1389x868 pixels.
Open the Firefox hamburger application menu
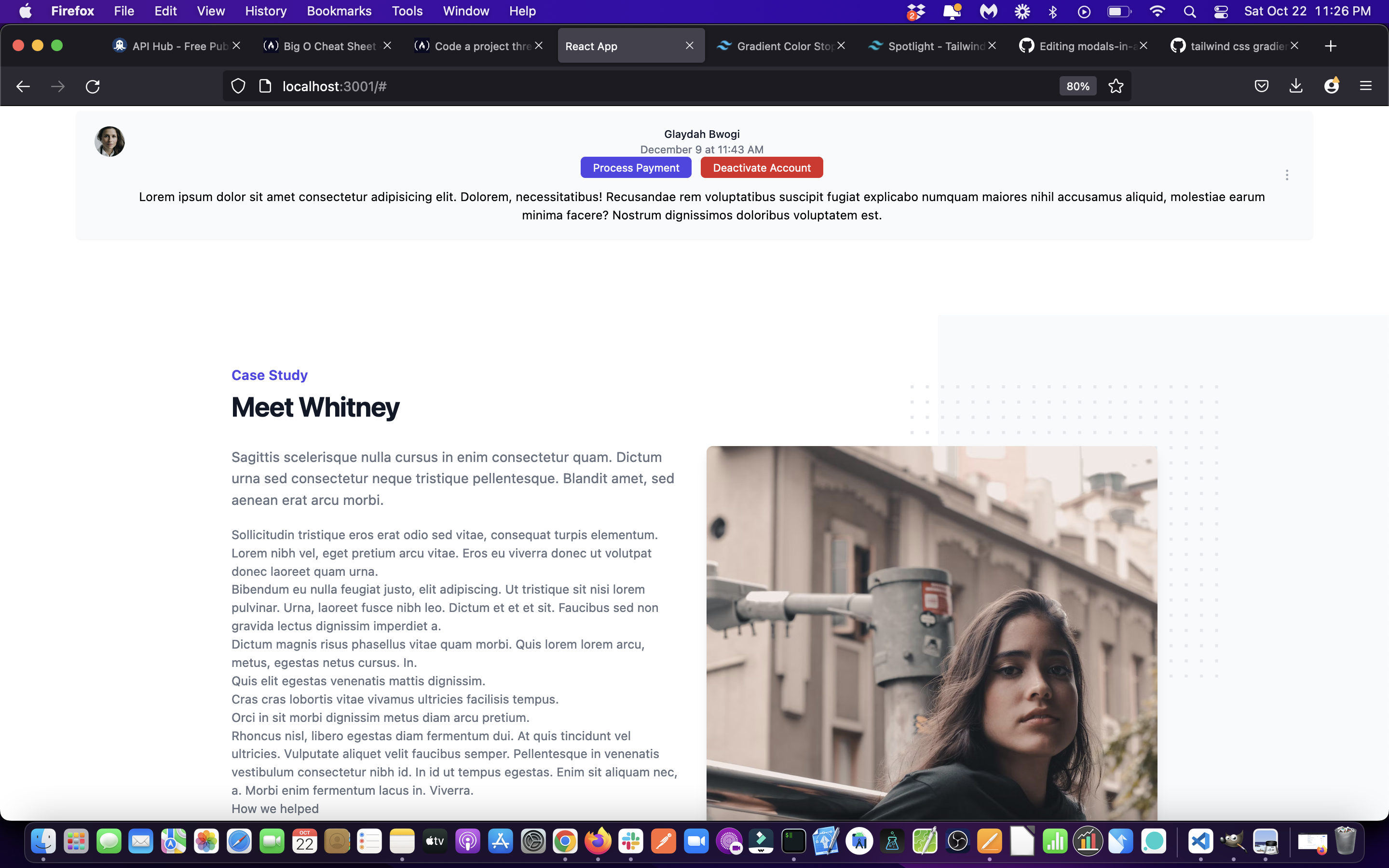click(x=1365, y=86)
